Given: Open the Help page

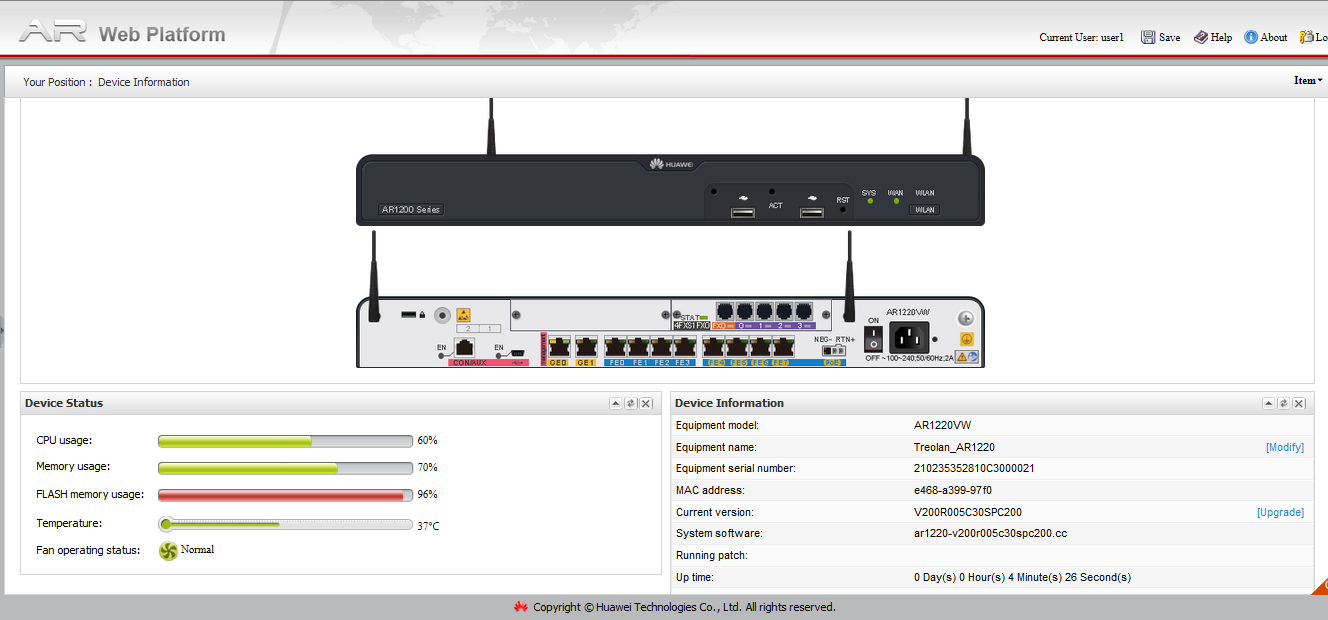Looking at the screenshot, I should pyautogui.click(x=1212, y=37).
